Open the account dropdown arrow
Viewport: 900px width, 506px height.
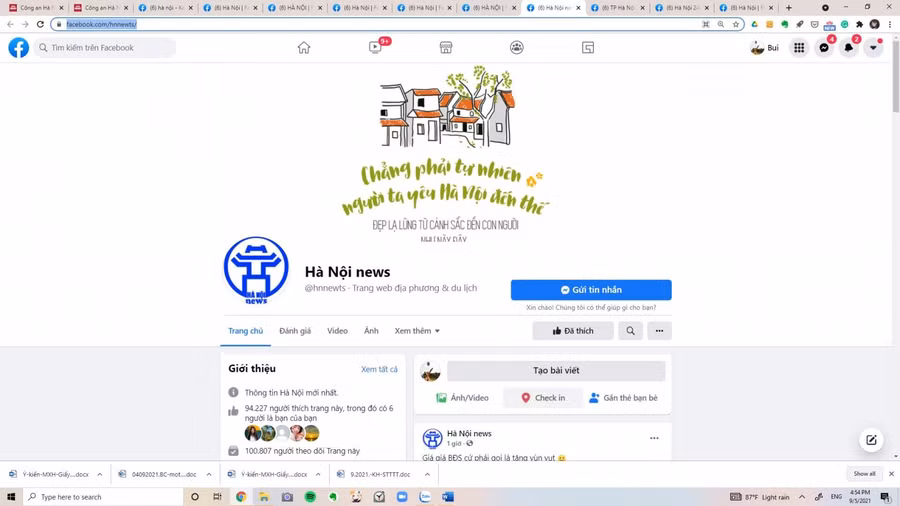click(874, 48)
